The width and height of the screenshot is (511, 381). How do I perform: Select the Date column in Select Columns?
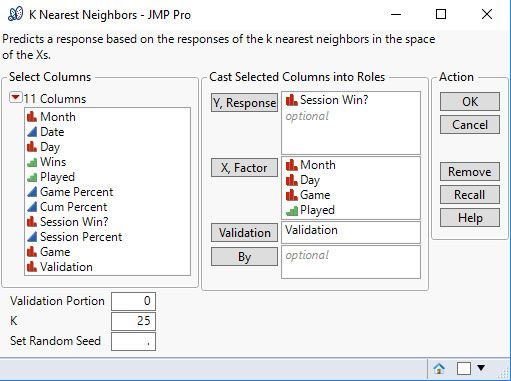point(52,132)
